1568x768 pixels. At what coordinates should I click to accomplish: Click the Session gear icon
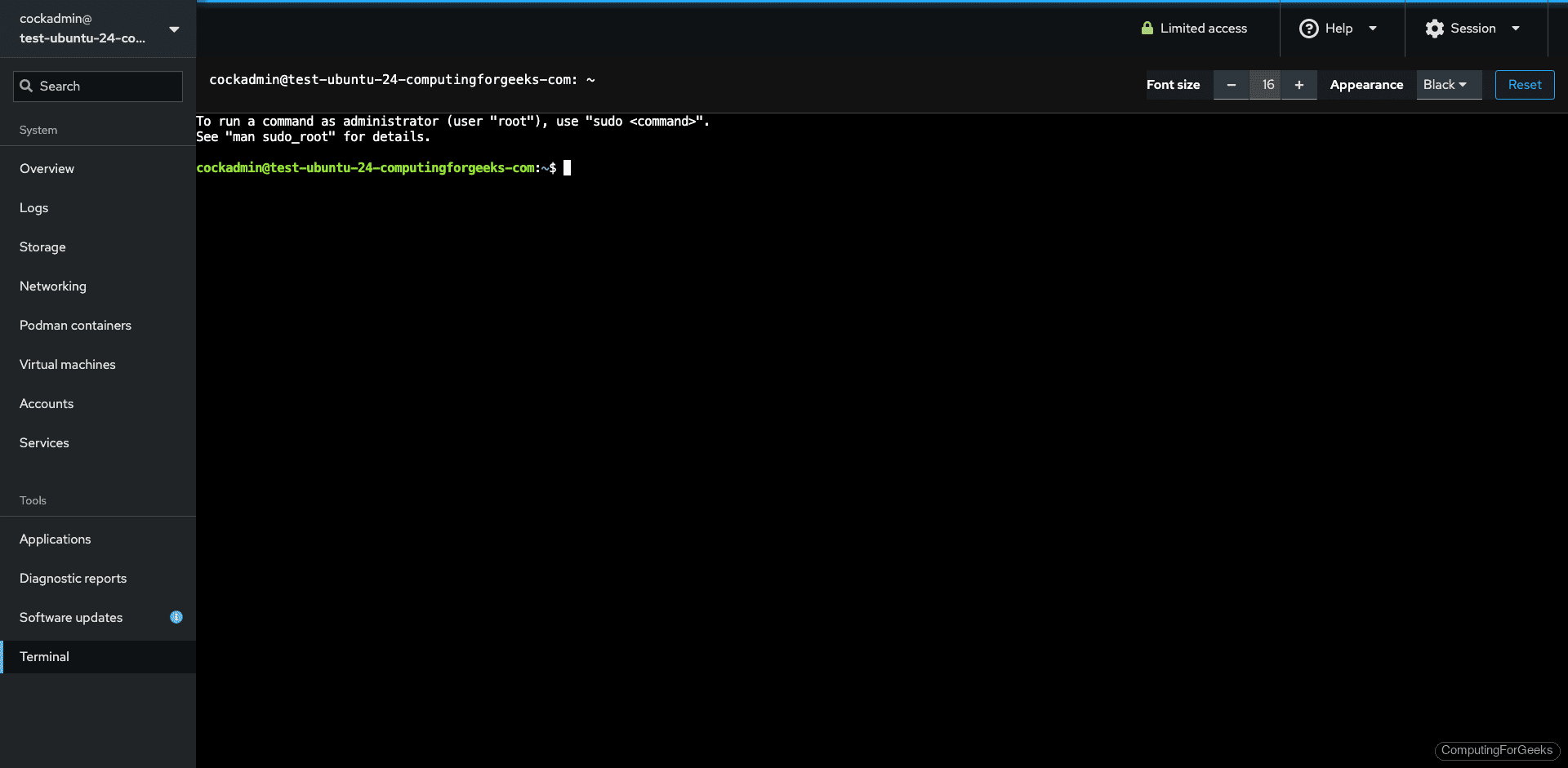[x=1433, y=28]
